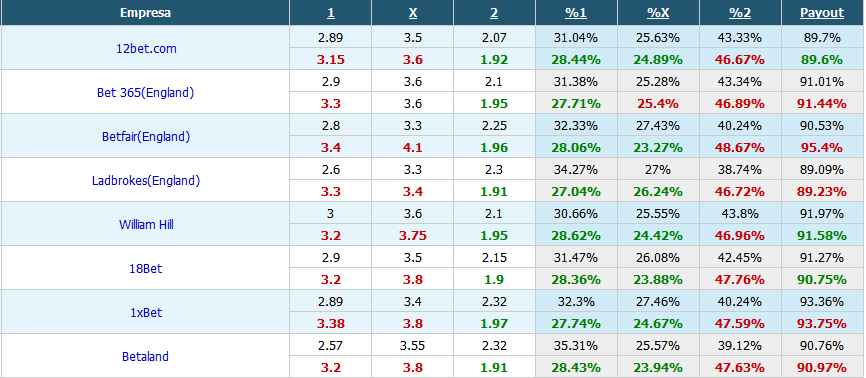Sort by the Payout header
The width and height of the screenshot is (866, 378).
click(822, 13)
